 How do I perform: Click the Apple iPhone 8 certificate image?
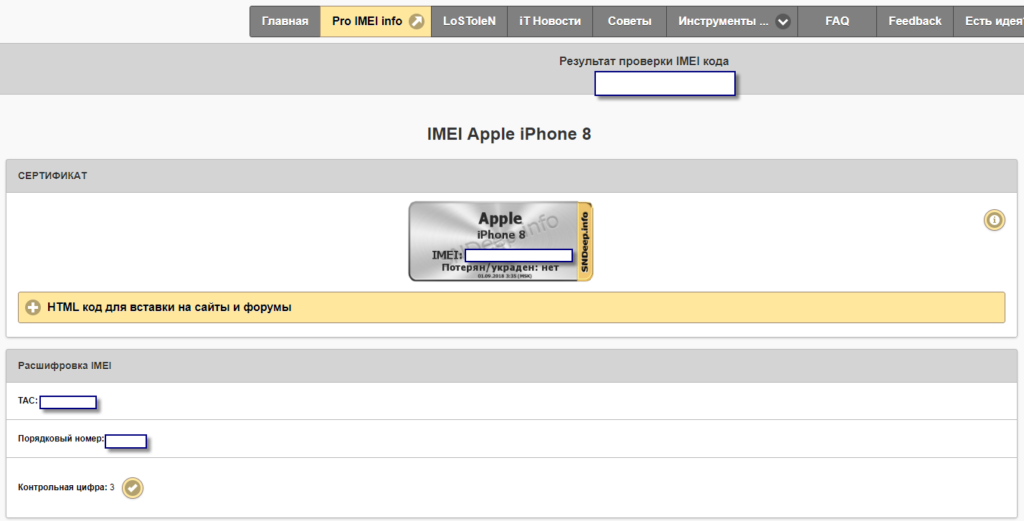point(493,241)
